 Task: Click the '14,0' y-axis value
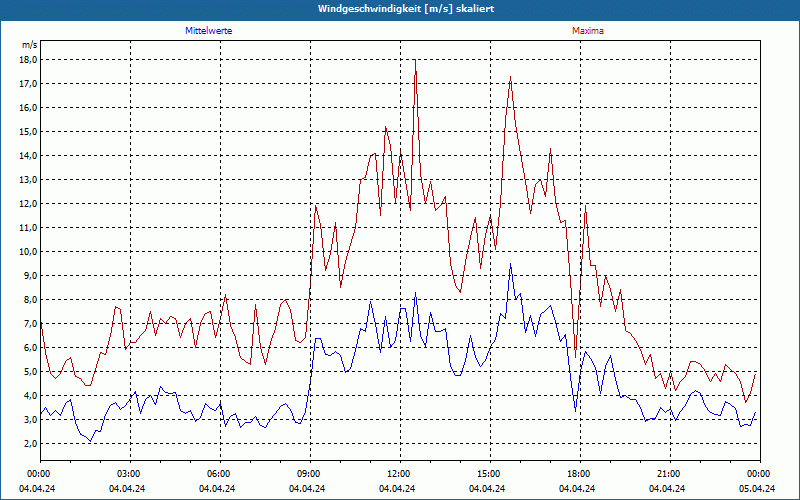(29, 156)
